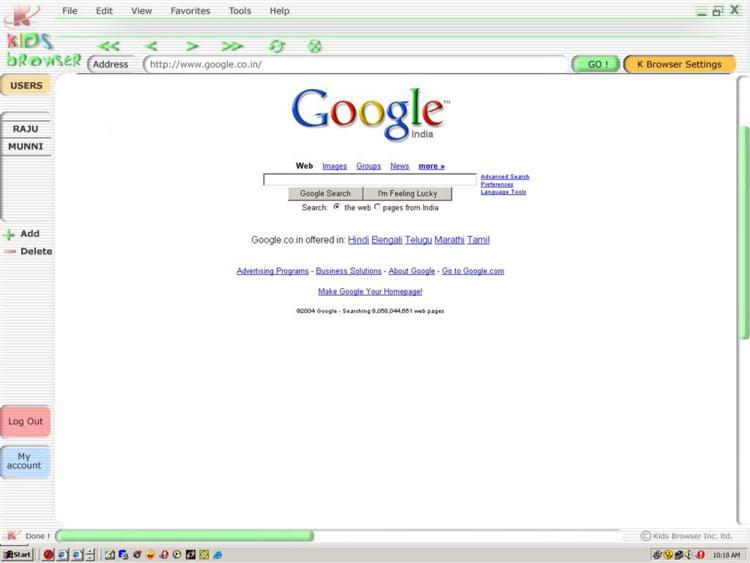The height and width of the screenshot is (563, 750).
Task: Add a user with the green plus
Action: [x=9, y=234]
